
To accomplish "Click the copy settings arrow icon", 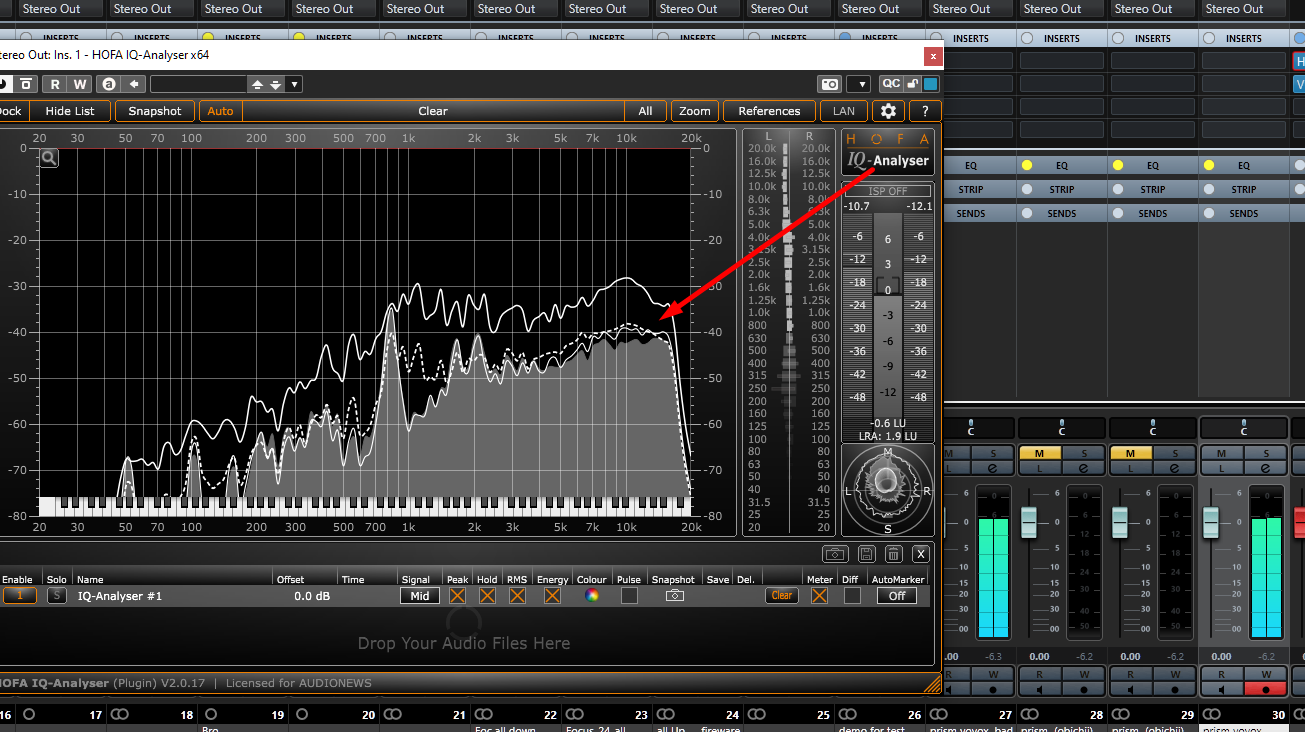I will (x=134, y=84).
